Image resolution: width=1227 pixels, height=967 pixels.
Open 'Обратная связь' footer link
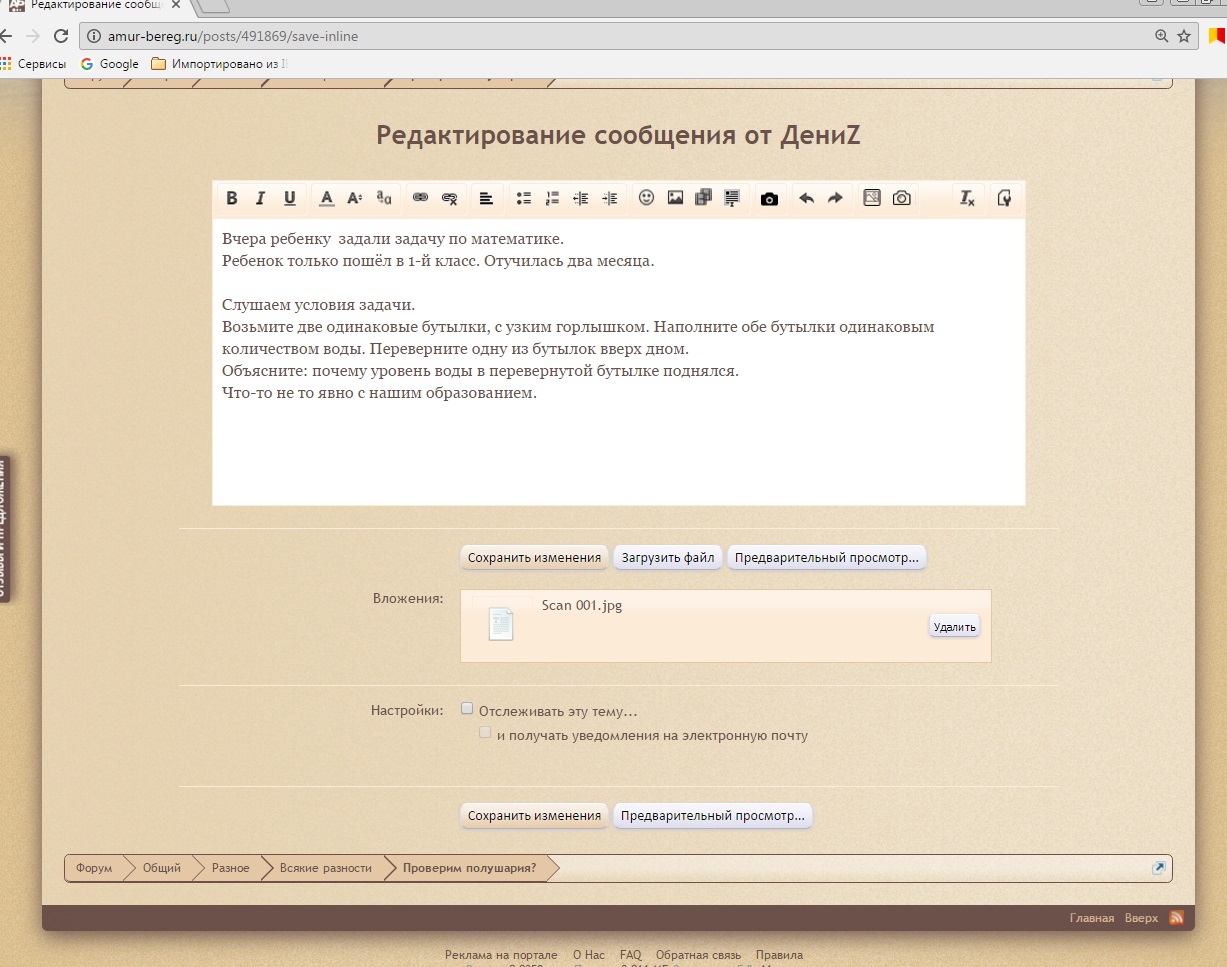click(699, 955)
